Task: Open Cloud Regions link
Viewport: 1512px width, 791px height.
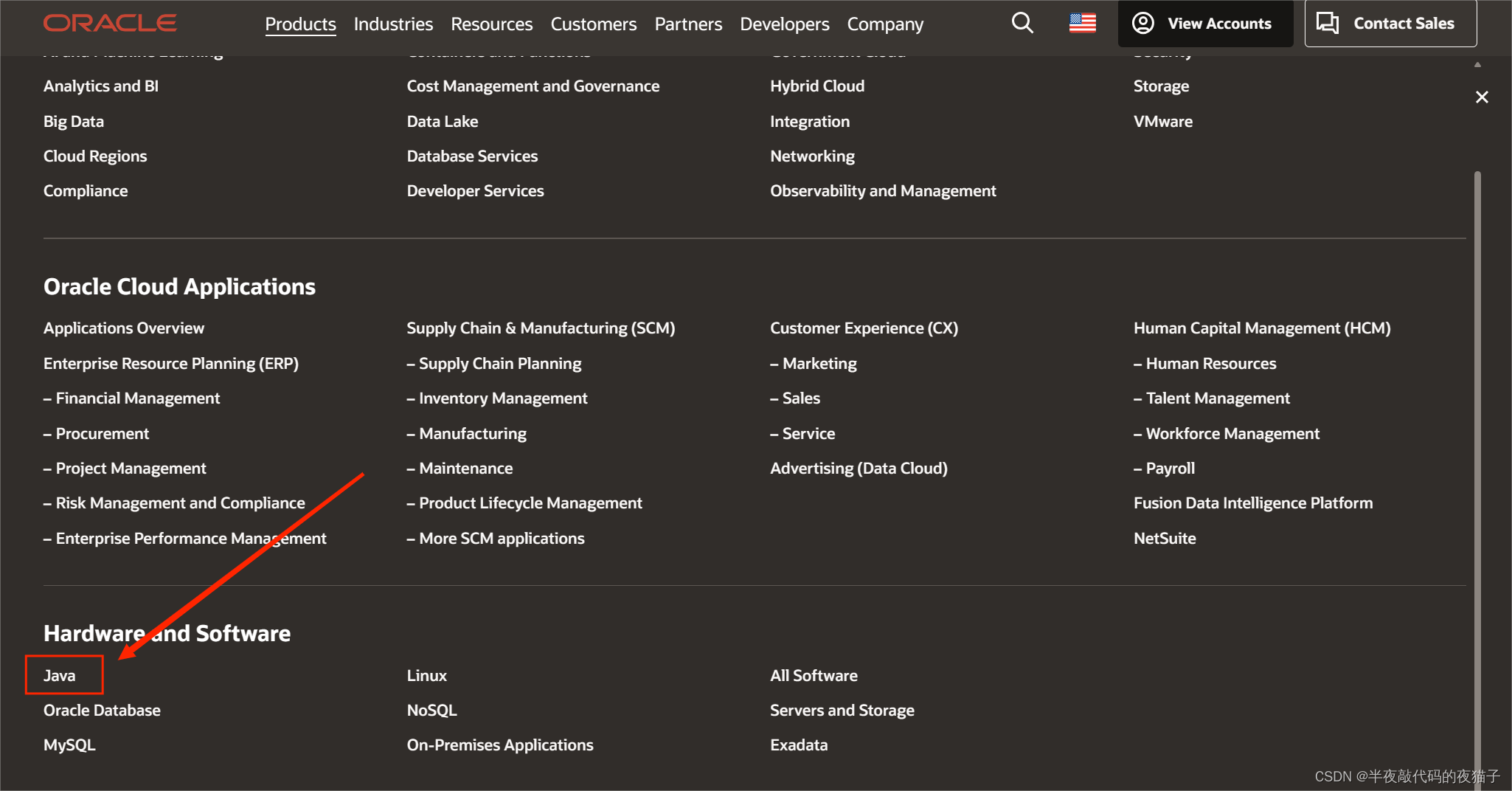Action: coord(95,156)
